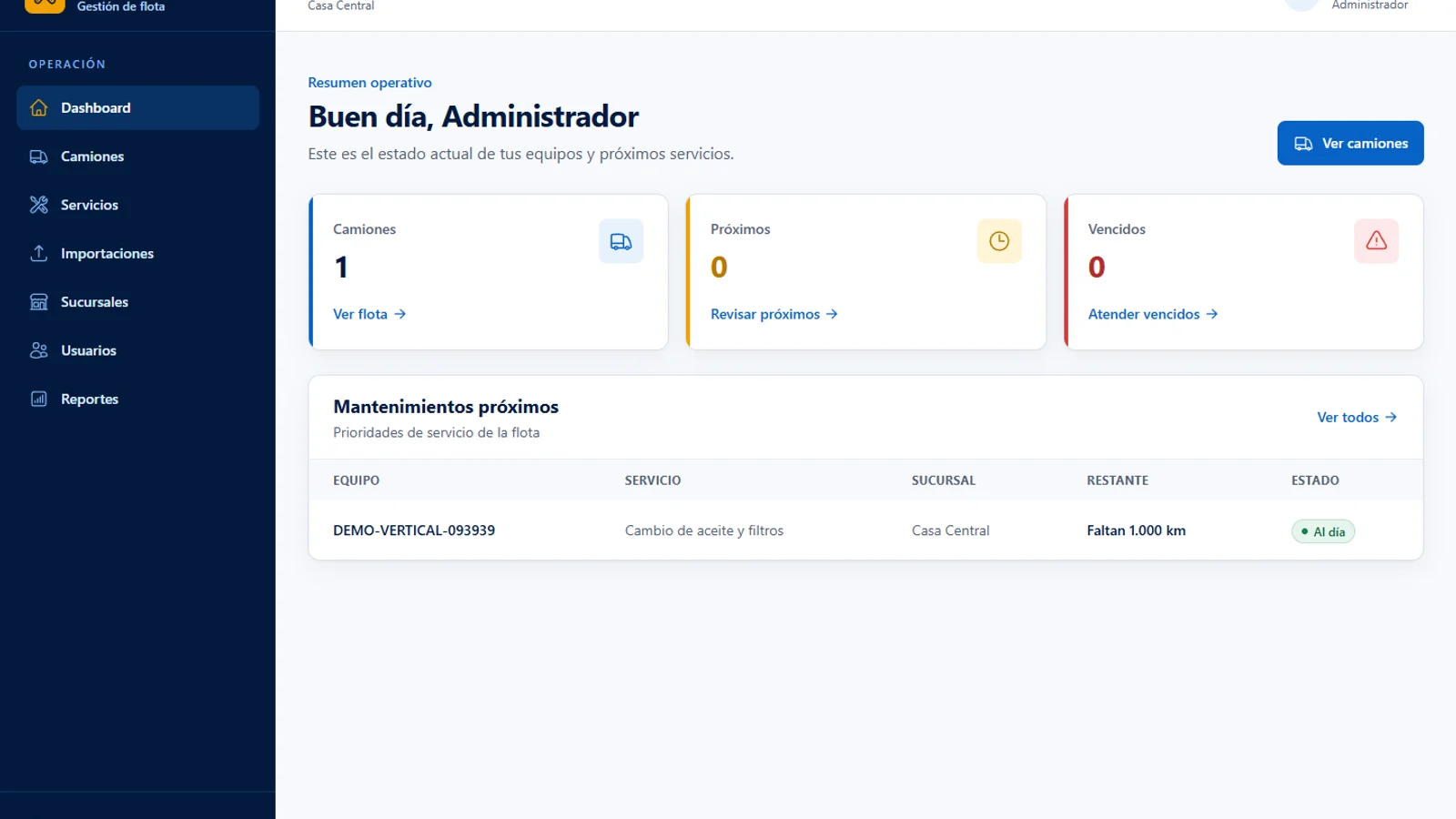
Task: Click the EQUIPO column header
Action: pos(357,480)
